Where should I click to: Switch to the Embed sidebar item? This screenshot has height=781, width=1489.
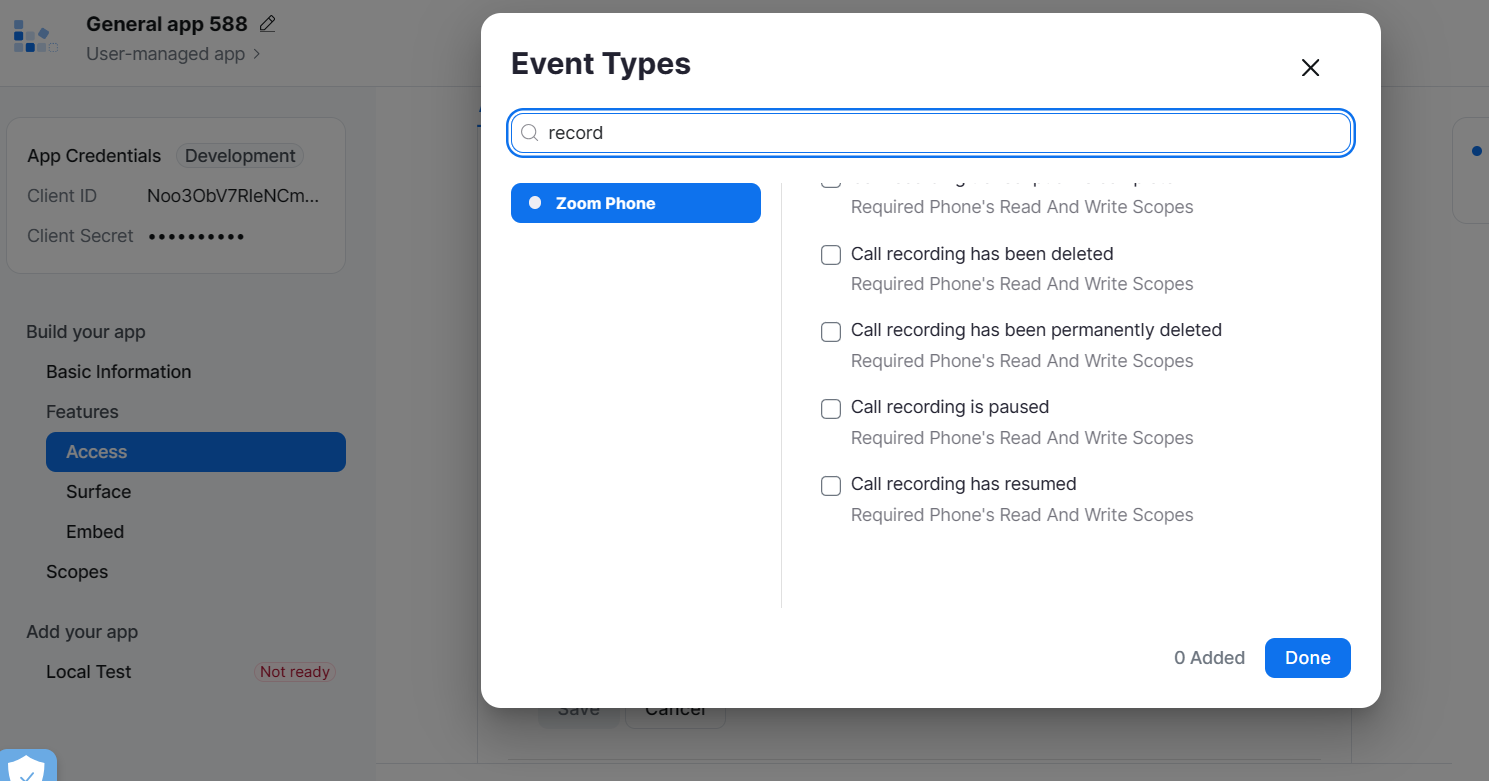tap(95, 532)
